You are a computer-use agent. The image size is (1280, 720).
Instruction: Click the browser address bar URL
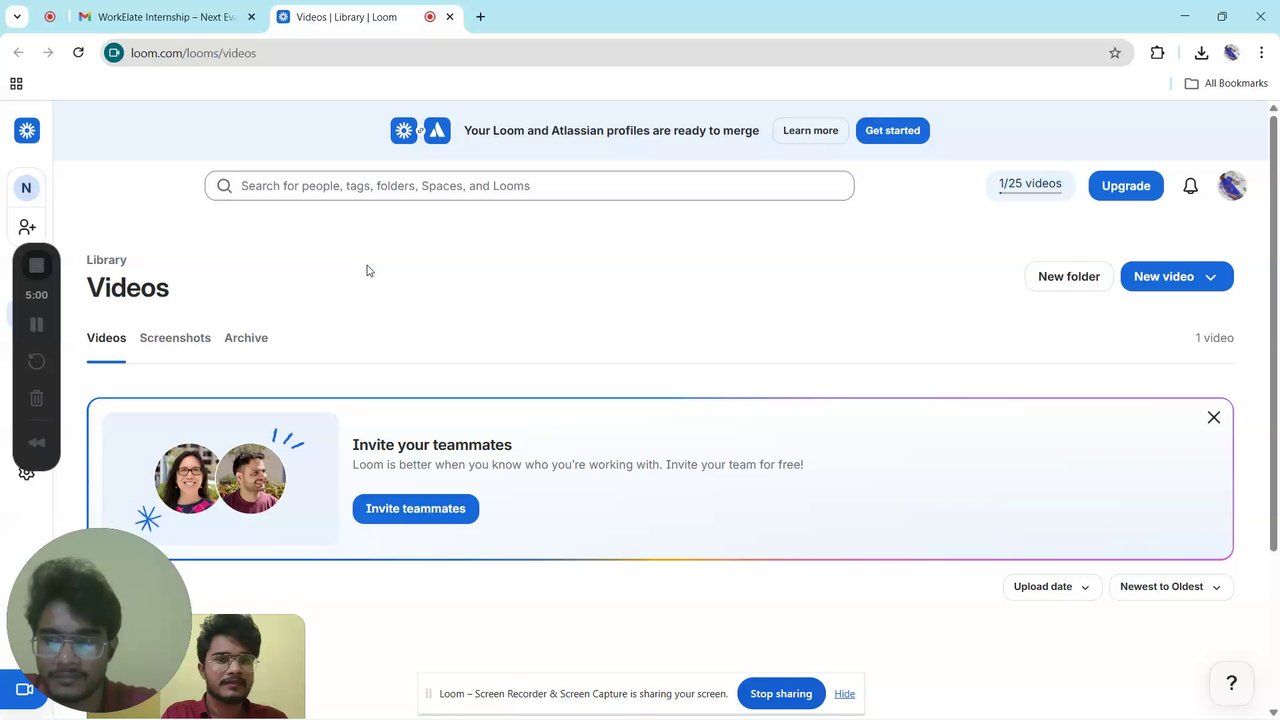pos(193,53)
